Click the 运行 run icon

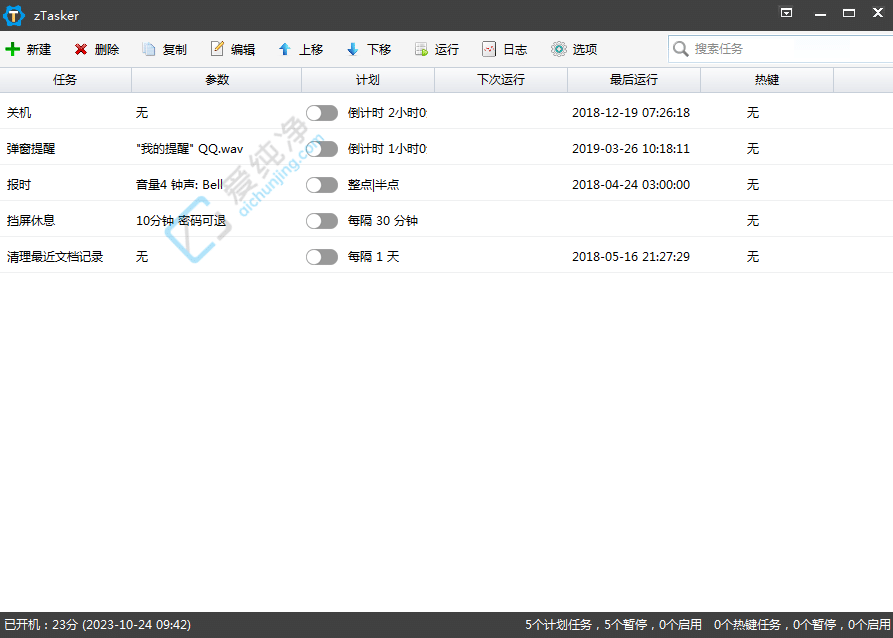coord(421,50)
